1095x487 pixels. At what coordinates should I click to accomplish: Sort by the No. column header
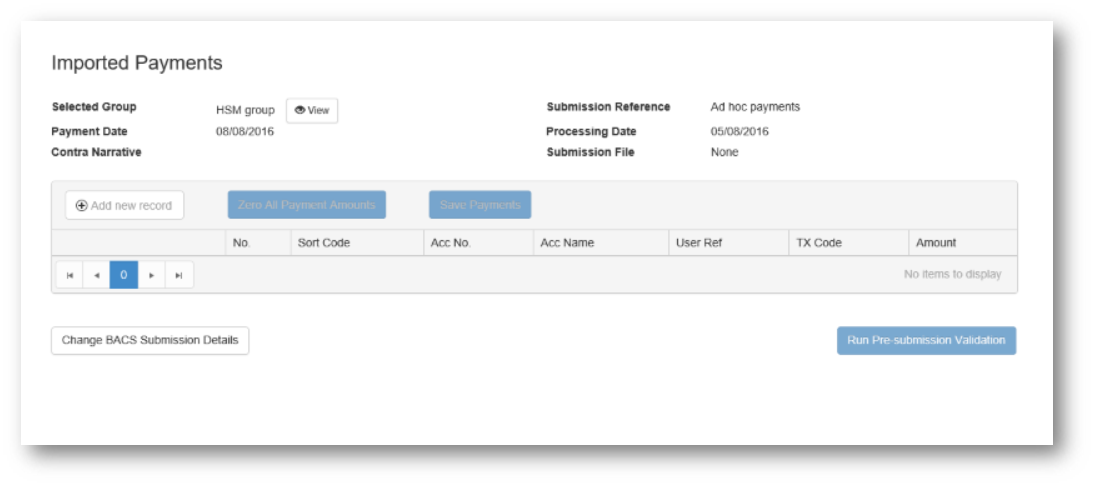click(x=241, y=243)
